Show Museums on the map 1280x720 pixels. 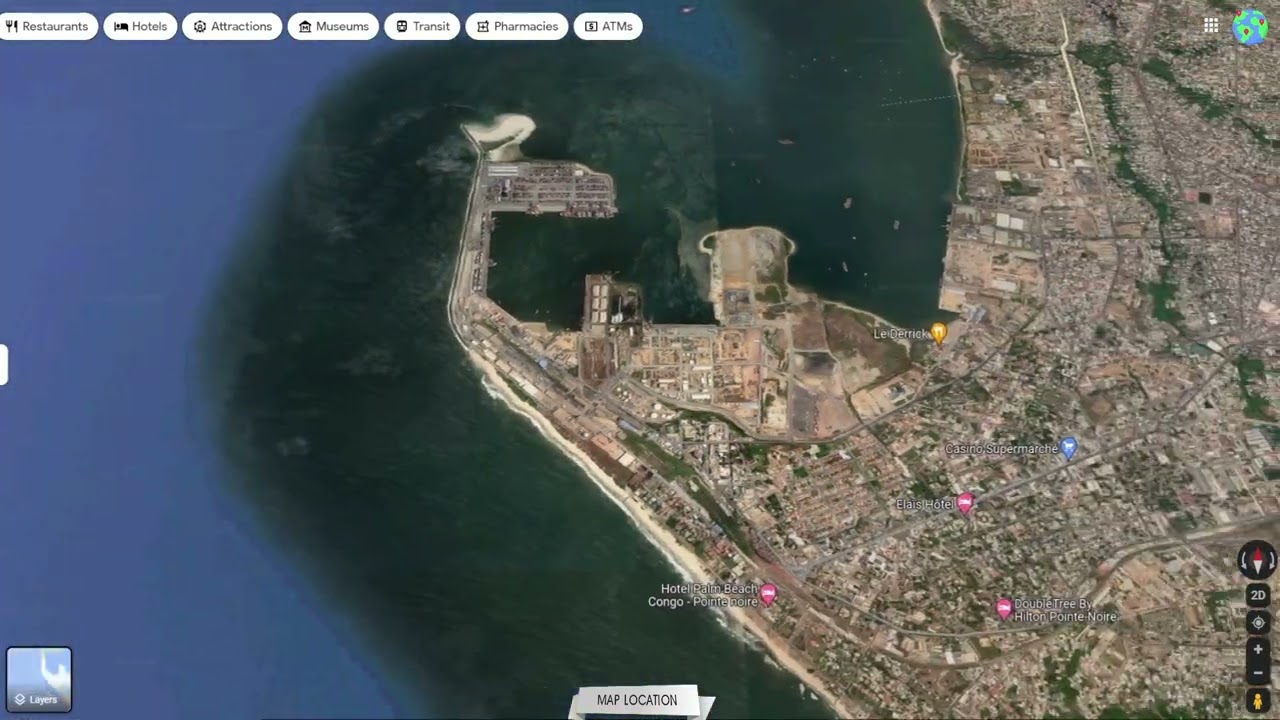click(x=333, y=26)
